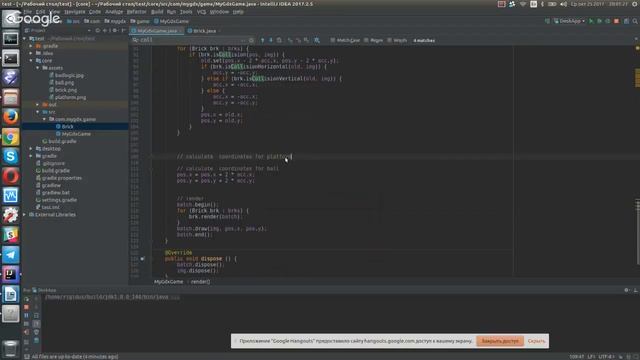Screen dimensions: 640x360
Task: Click the IntelliJ IDEA icon in the launcher
Action: pyautogui.click(x=11, y=274)
